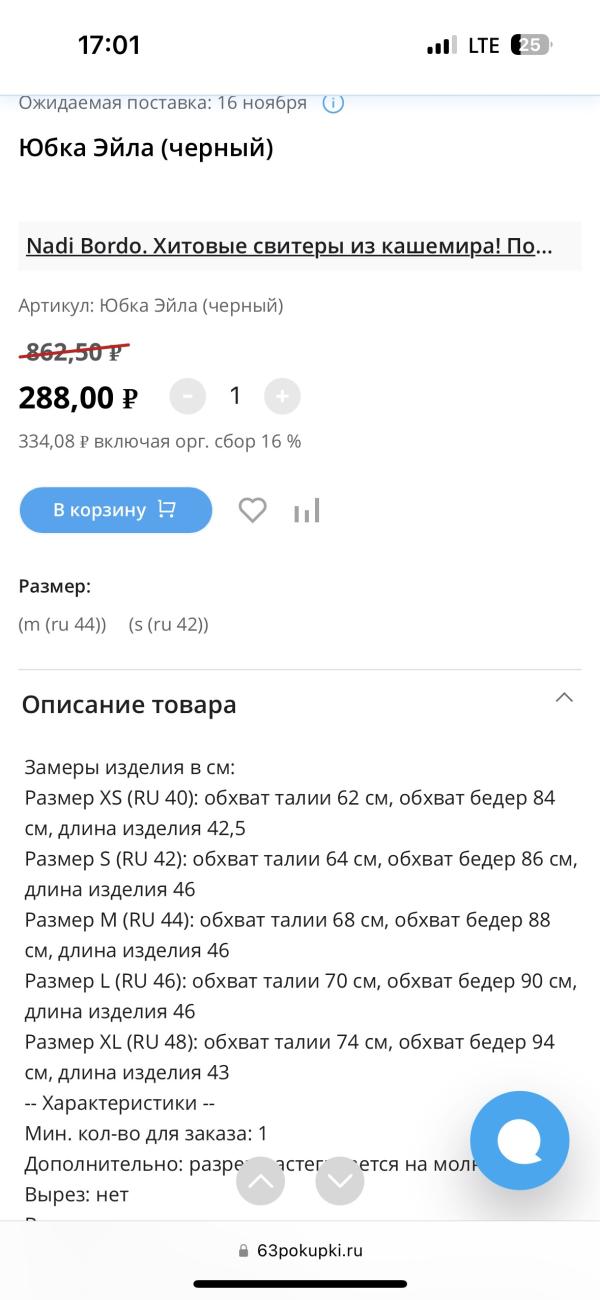Tap the Описание товара section heading
Image resolution: width=600 pixels, height=1300 pixels.
point(129,705)
